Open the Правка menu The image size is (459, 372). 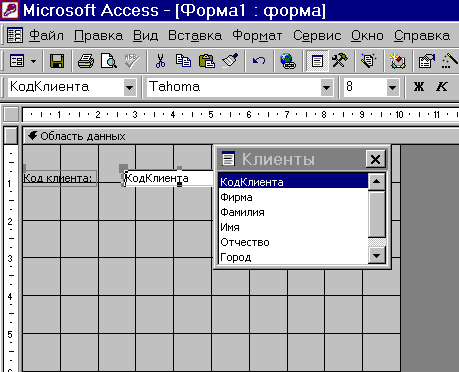pos(98,35)
